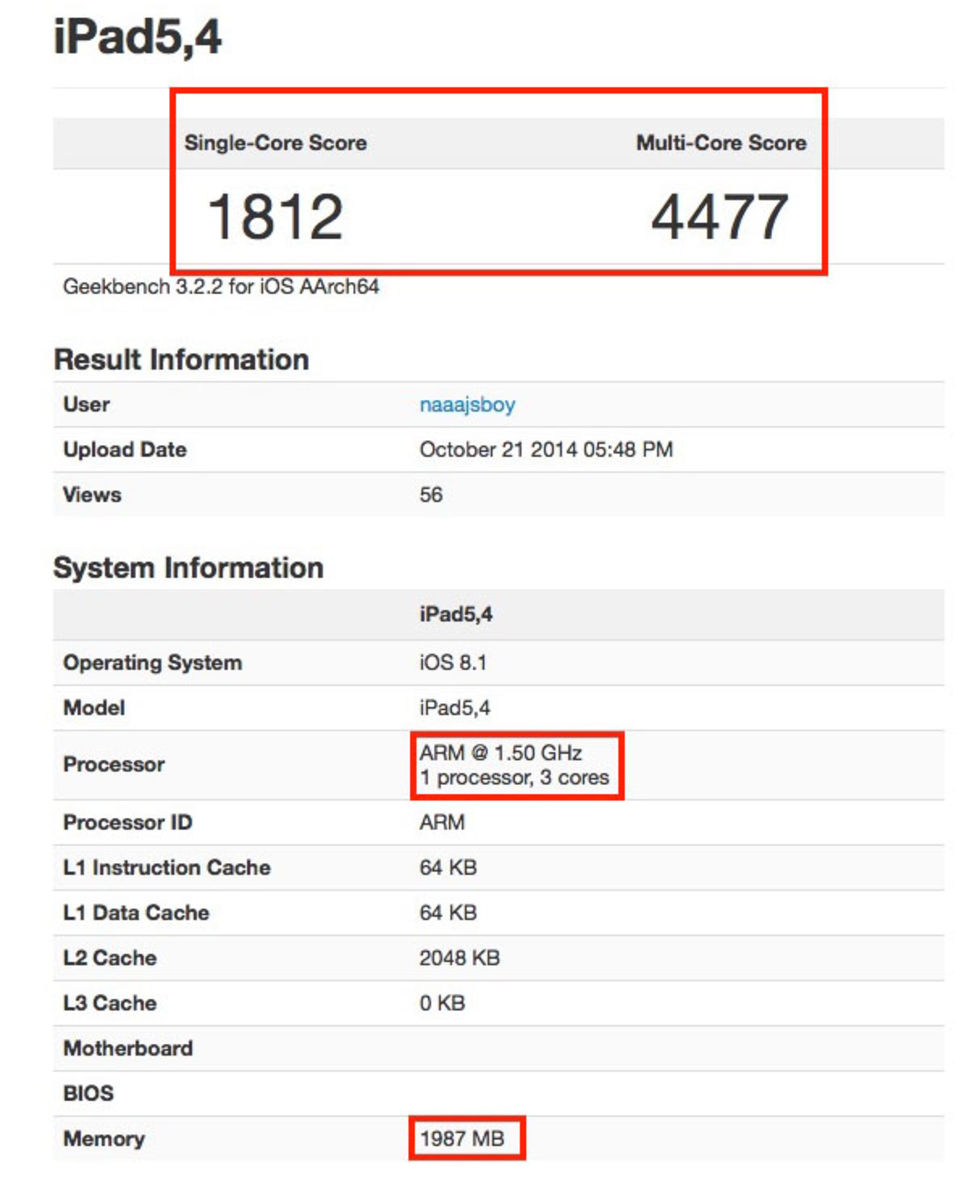Select the Model value iPad5,4
The height and width of the screenshot is (1188, 980).
tap(455, 708)
